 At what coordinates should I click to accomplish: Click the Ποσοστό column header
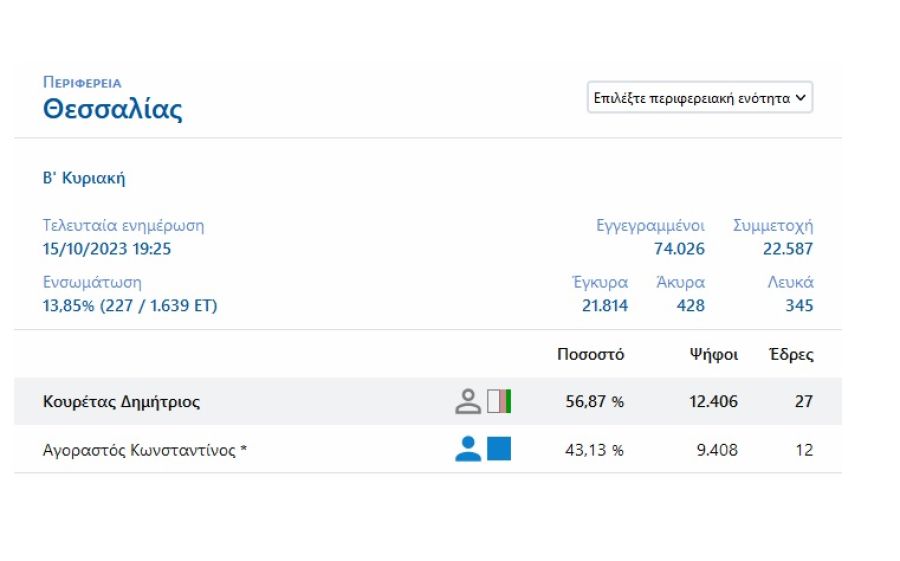pos(591,354)
